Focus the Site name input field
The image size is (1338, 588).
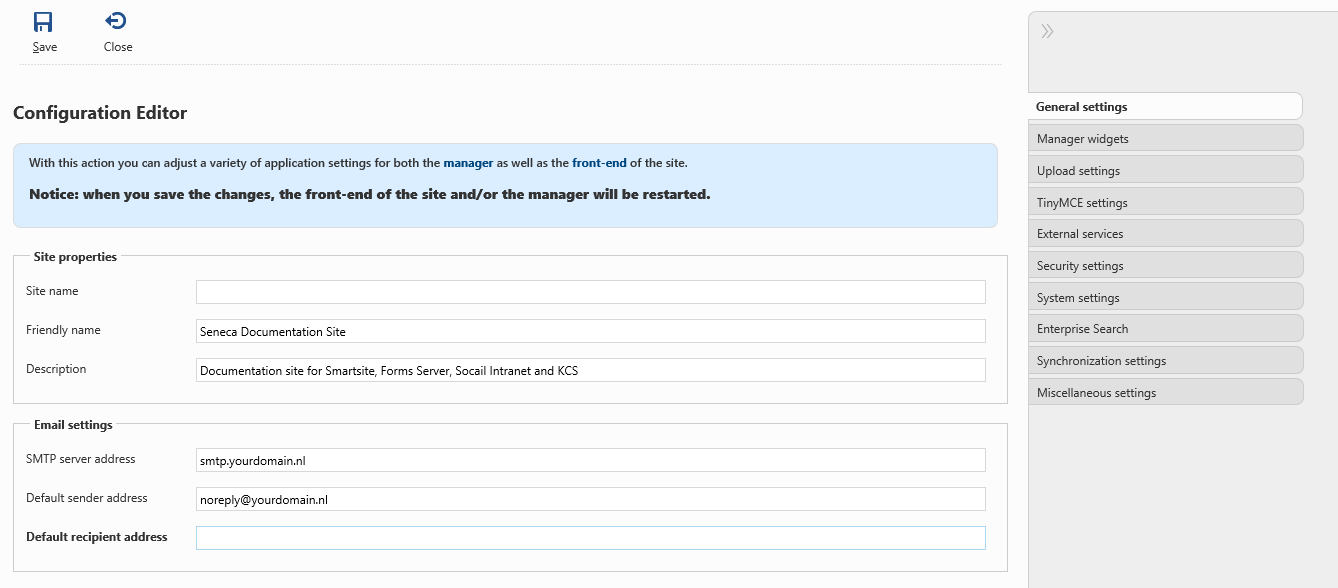[591, 292]
